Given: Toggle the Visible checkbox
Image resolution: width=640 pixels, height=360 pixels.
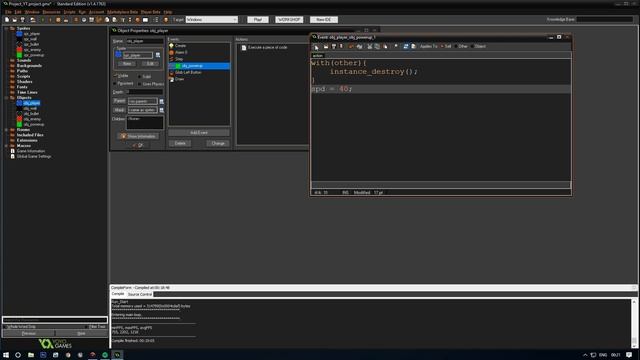Looking at the screenshot, I should [x=116, y=76].
